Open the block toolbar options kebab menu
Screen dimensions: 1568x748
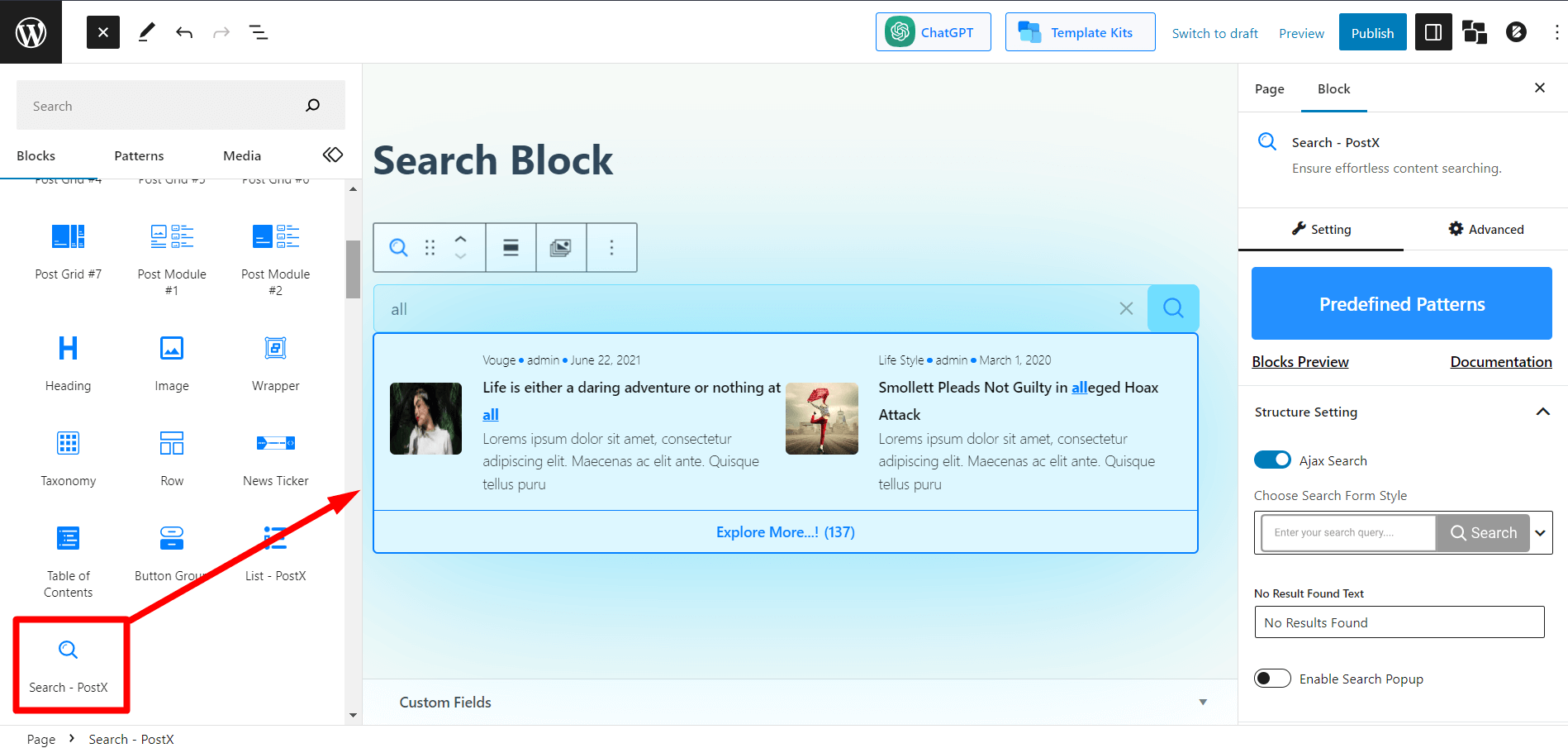click(x=611, y=247)
